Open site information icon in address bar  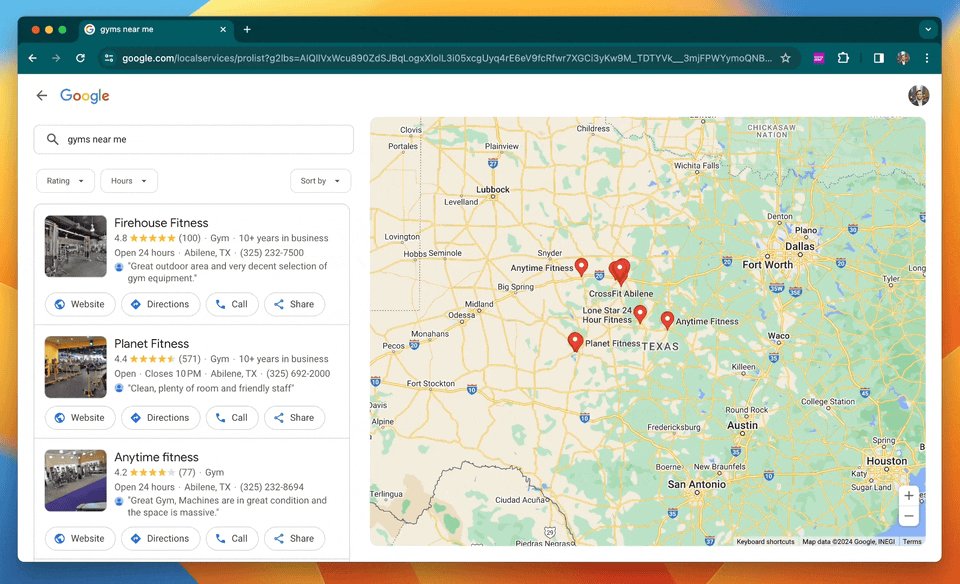point(109,58)
